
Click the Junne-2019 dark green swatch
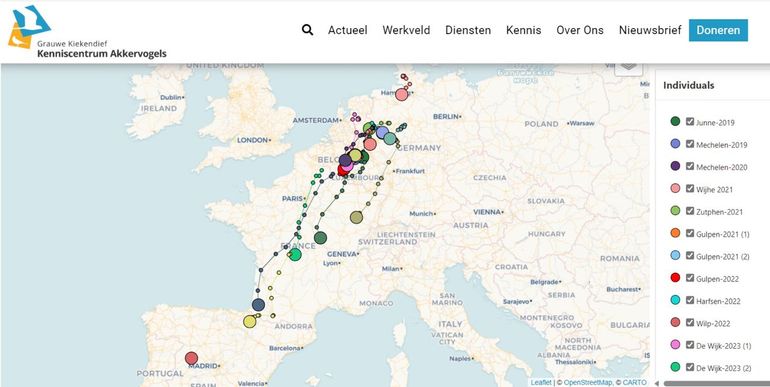(675, 121)
